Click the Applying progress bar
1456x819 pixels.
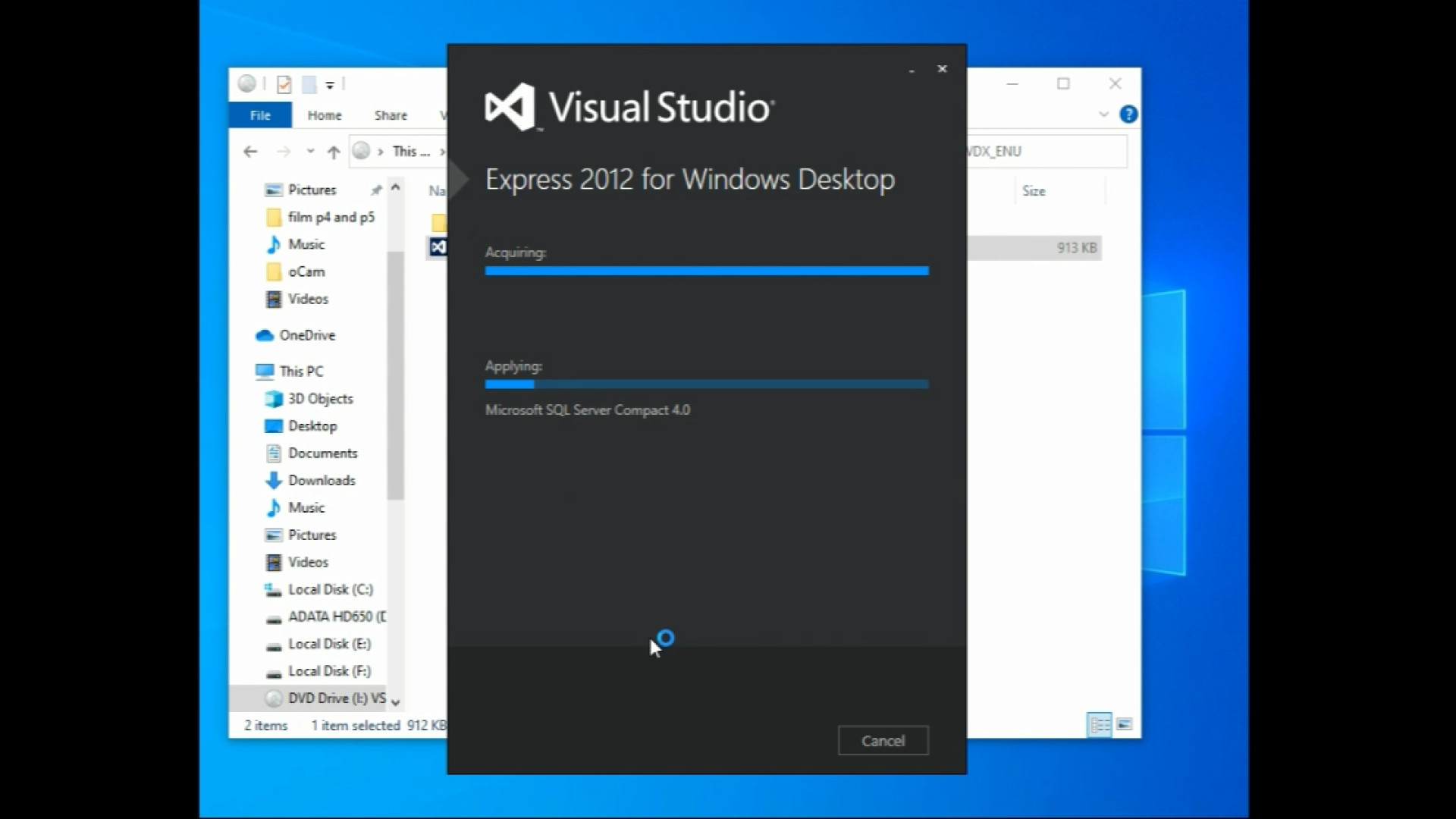[x=707, y=384]
